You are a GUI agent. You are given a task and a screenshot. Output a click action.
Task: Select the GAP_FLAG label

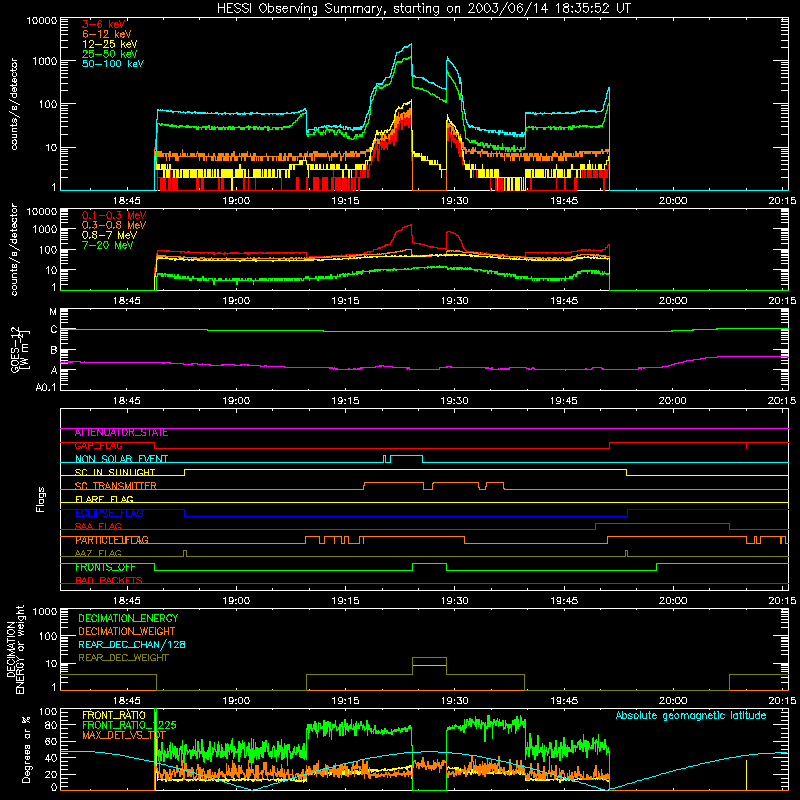click(98, 446)
